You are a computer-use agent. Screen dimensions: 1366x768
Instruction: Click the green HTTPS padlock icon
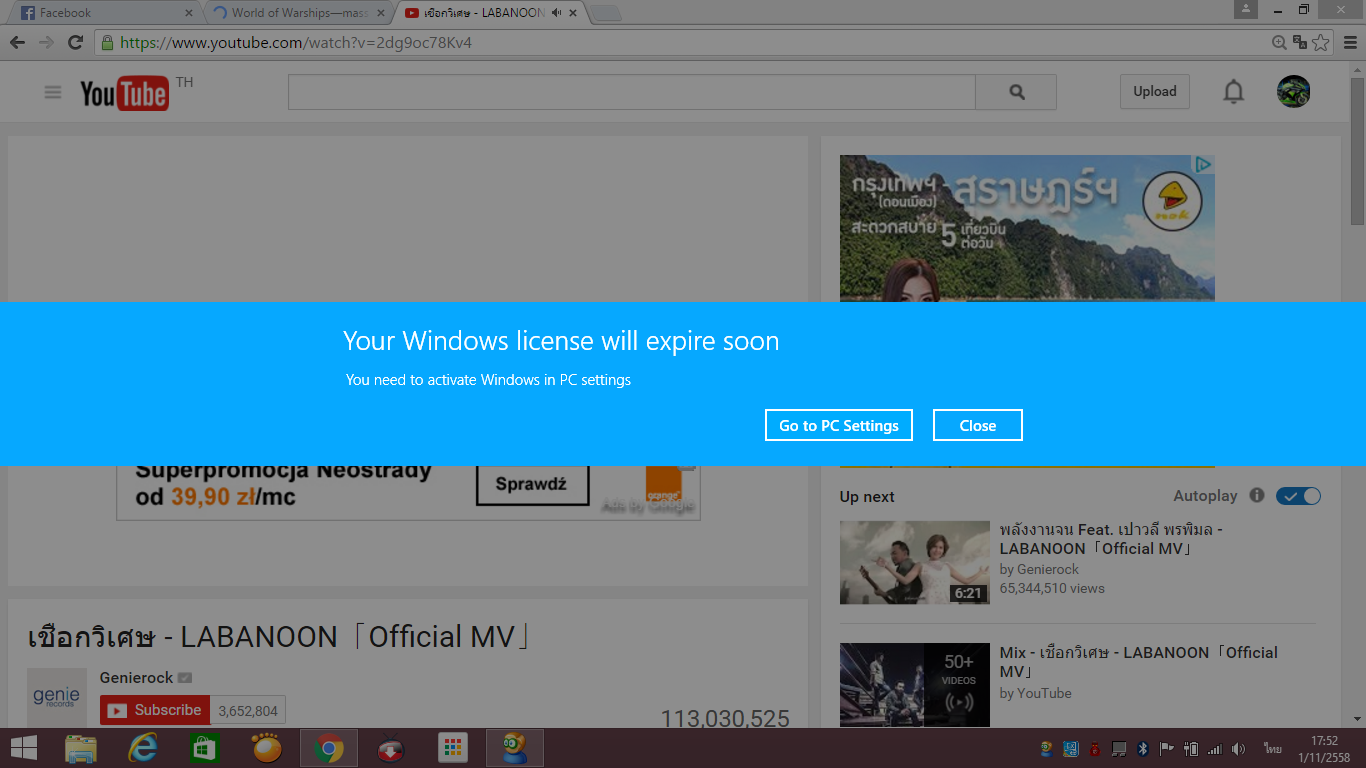[107, 43]
